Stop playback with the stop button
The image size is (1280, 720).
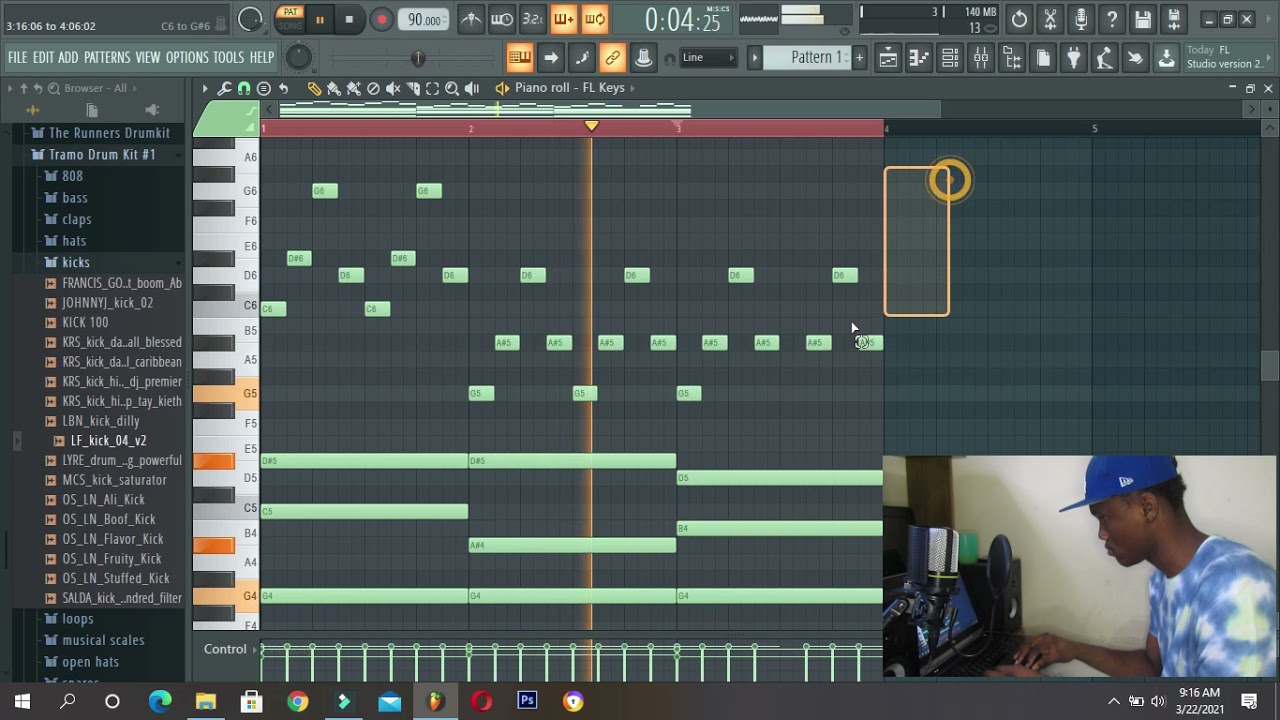pyautogui.click(x=349, y=19)
